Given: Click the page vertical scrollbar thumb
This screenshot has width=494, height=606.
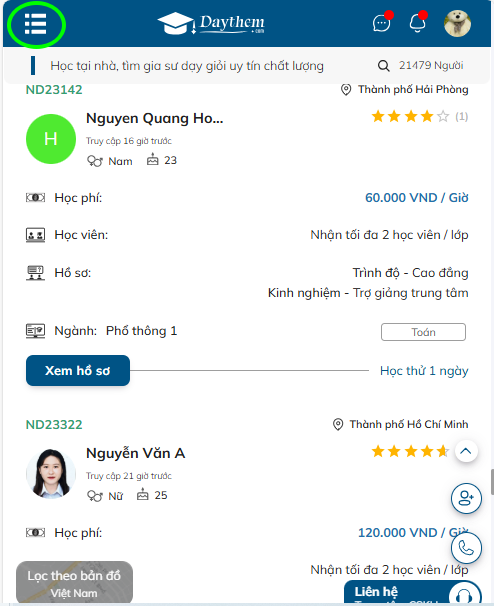Looking at the screenshot, I should coord(492,482).
